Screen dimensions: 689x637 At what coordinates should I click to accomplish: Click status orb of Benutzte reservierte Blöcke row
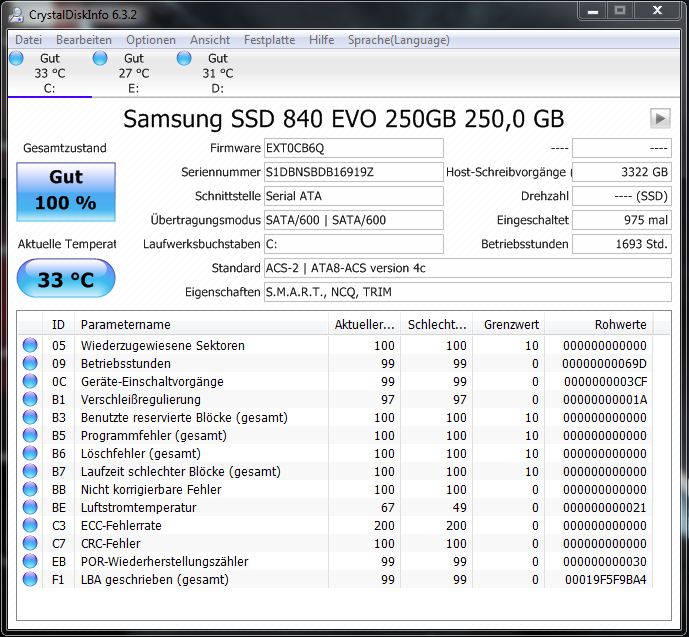coord(30,417)
